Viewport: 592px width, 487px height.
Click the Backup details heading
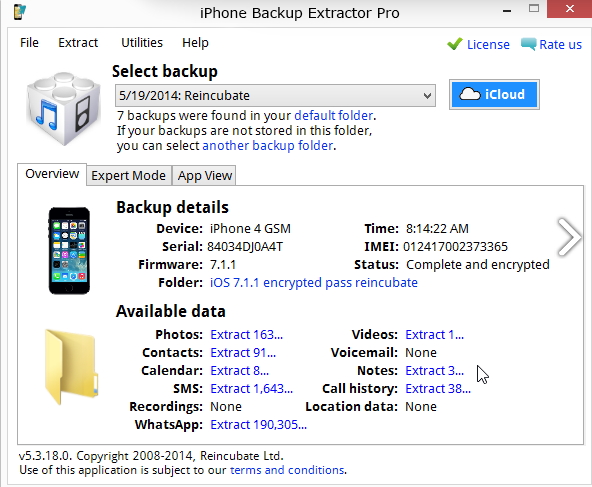pyautogui.click(x=173, y=208)
